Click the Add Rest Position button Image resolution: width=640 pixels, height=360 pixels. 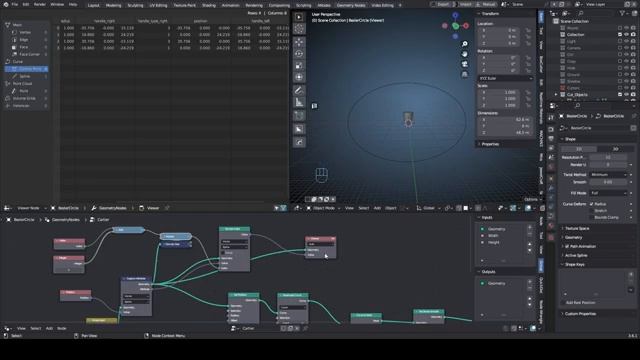pos(580,303)
